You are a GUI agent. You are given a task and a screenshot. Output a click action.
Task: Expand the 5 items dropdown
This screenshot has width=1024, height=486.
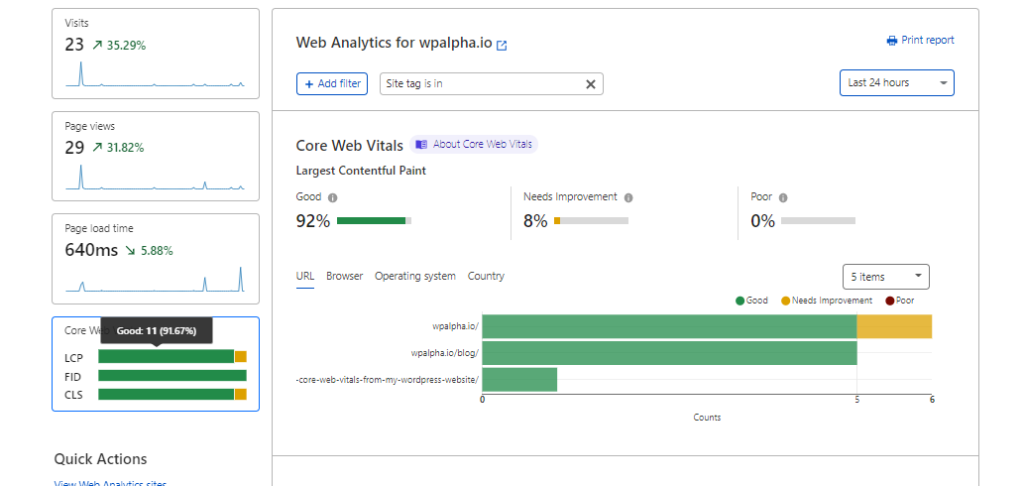click(886, 276)
